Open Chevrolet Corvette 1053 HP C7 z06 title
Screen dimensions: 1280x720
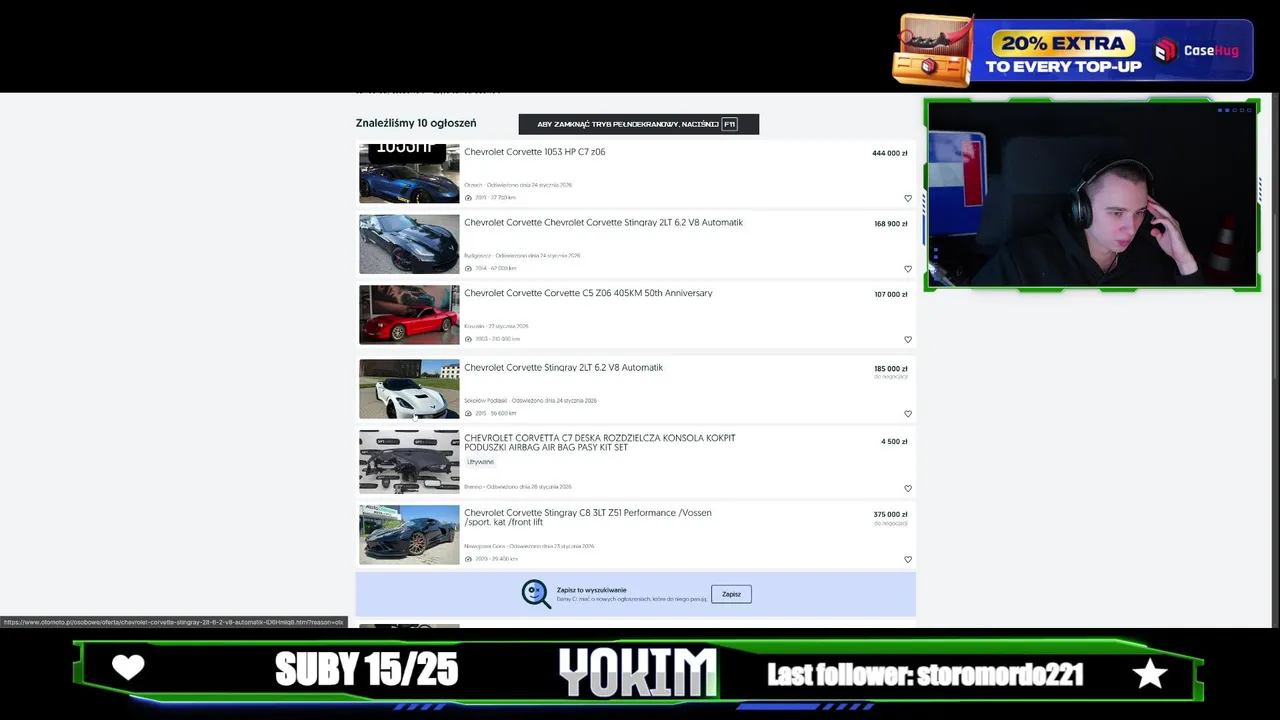tap(534, 152)
